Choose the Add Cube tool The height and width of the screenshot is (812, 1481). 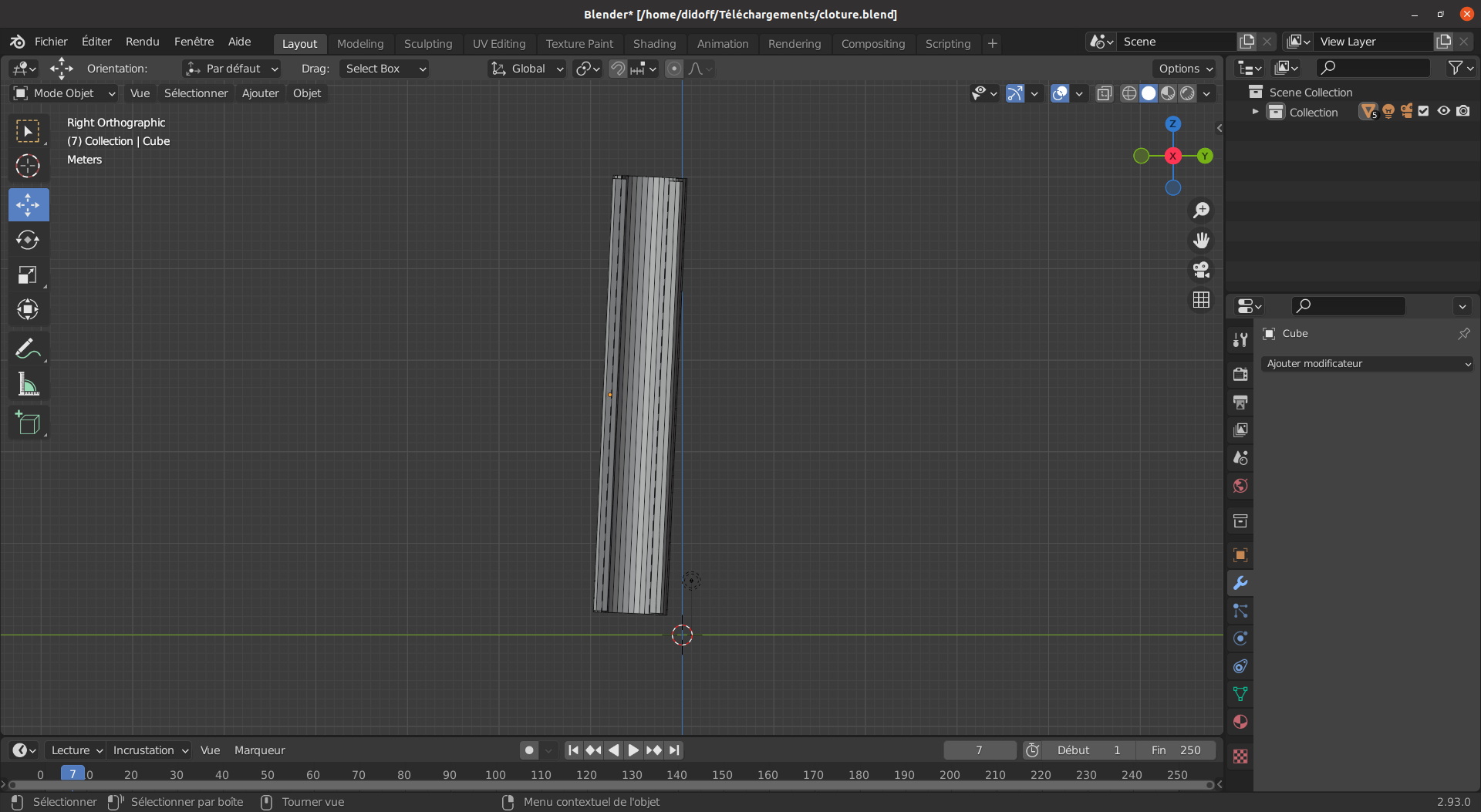point(28,423)
